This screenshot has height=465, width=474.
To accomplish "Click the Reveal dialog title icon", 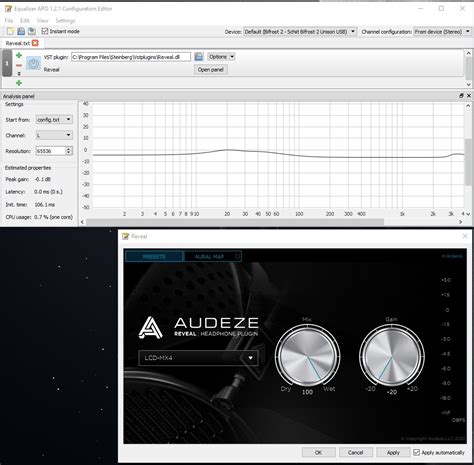I will click(x=126, y=236).
